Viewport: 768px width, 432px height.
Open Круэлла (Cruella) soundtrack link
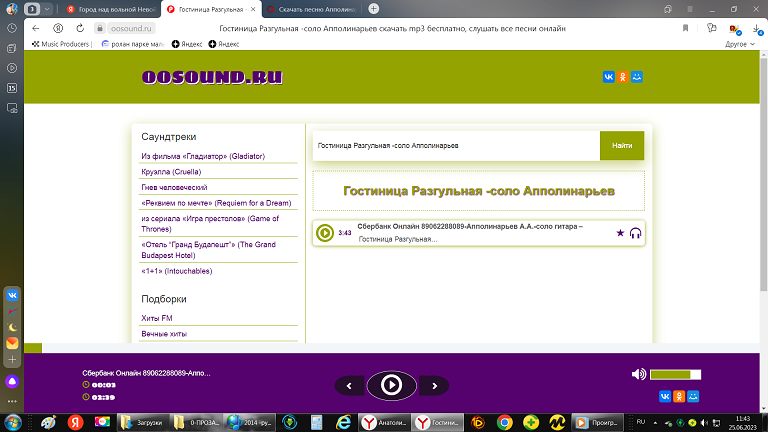(x=171, y=172)
